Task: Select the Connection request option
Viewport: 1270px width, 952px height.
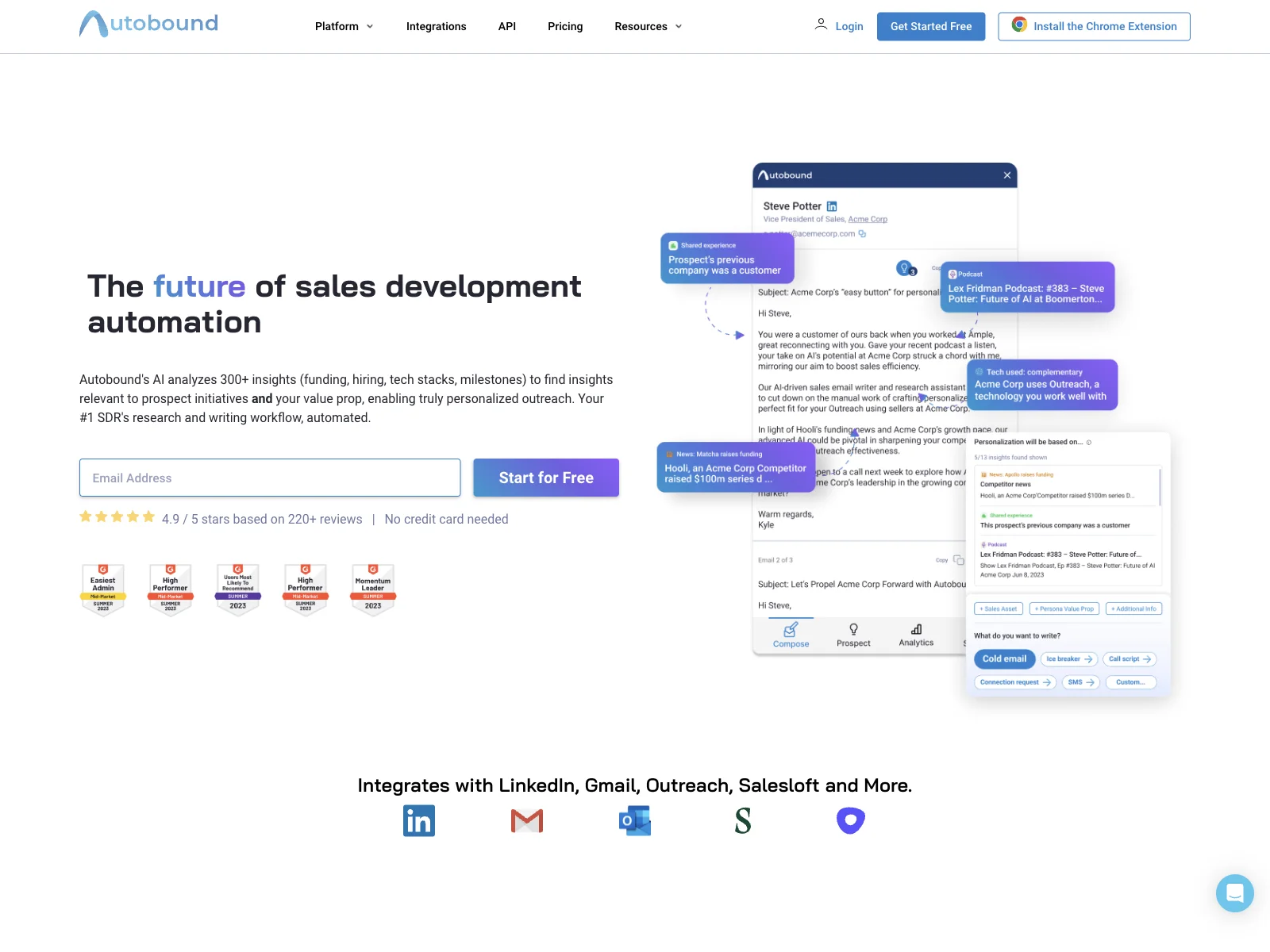Action: coord(1015,682)
